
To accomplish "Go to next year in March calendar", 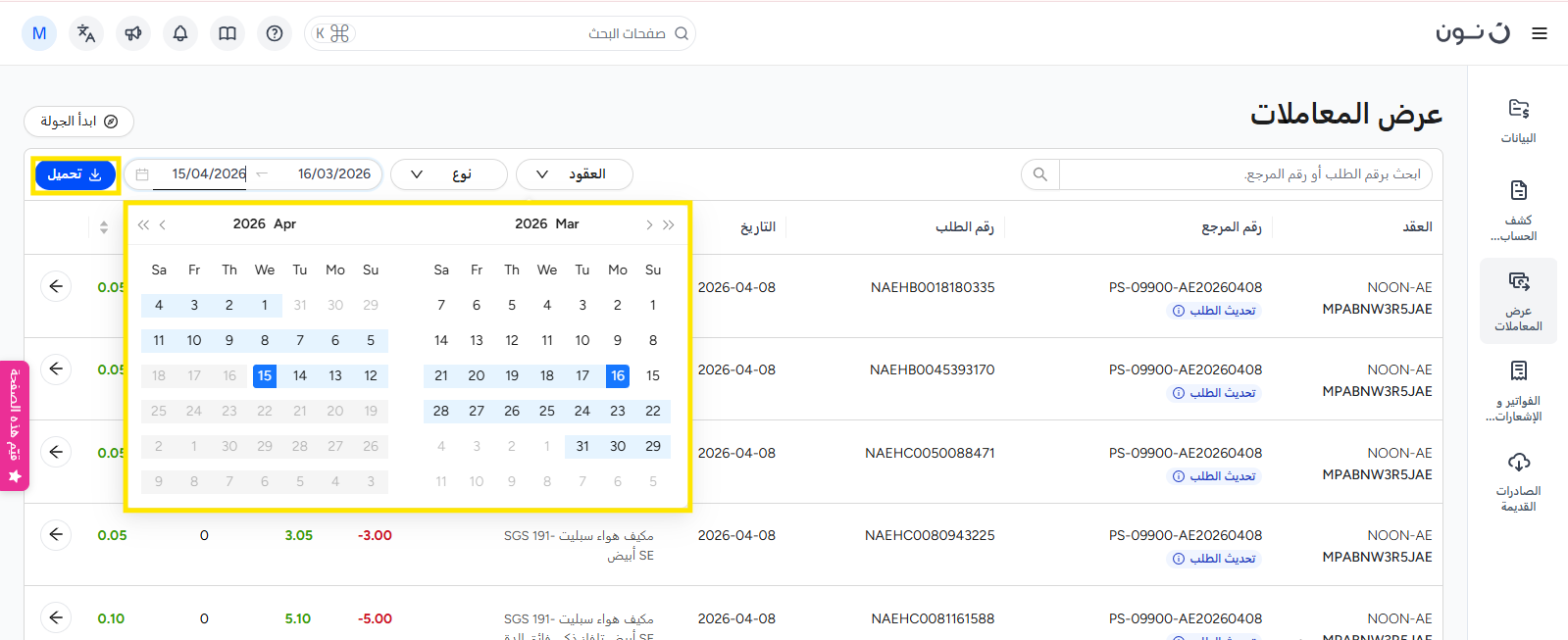I will [669, 224].
